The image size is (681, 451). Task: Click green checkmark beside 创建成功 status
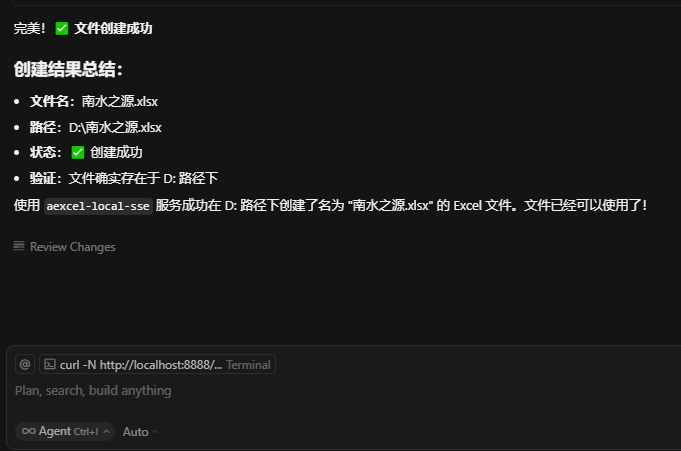(x=78, y=153)
